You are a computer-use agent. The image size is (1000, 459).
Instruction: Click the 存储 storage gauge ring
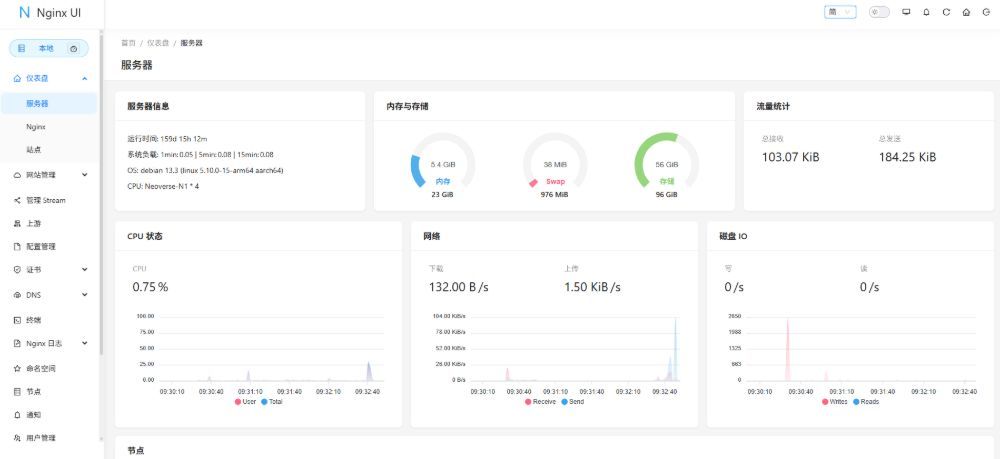click(667, 162)
